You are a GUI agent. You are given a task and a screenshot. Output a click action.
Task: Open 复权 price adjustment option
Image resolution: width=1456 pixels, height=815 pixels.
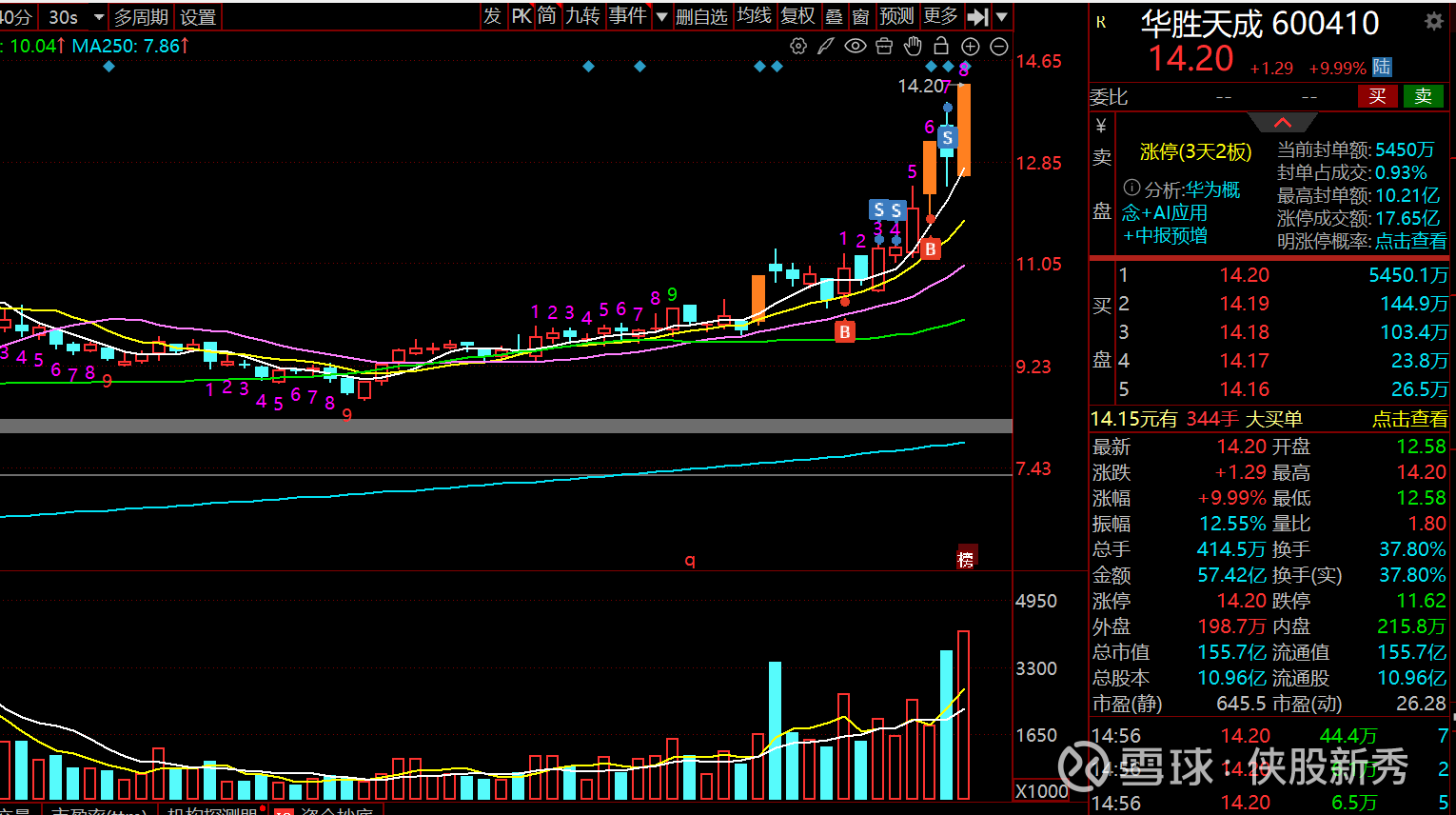pyautogui.click(x=797, y=16)
